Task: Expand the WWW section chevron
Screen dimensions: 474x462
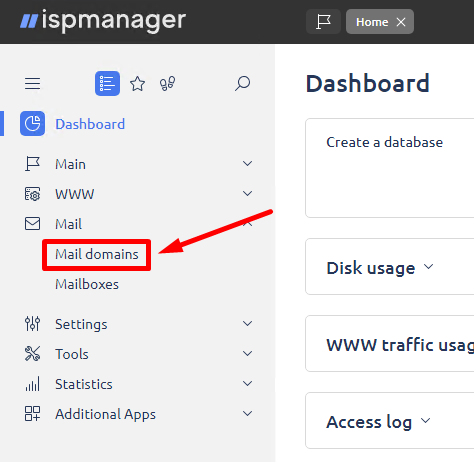Action: click(x=247, y=194)
